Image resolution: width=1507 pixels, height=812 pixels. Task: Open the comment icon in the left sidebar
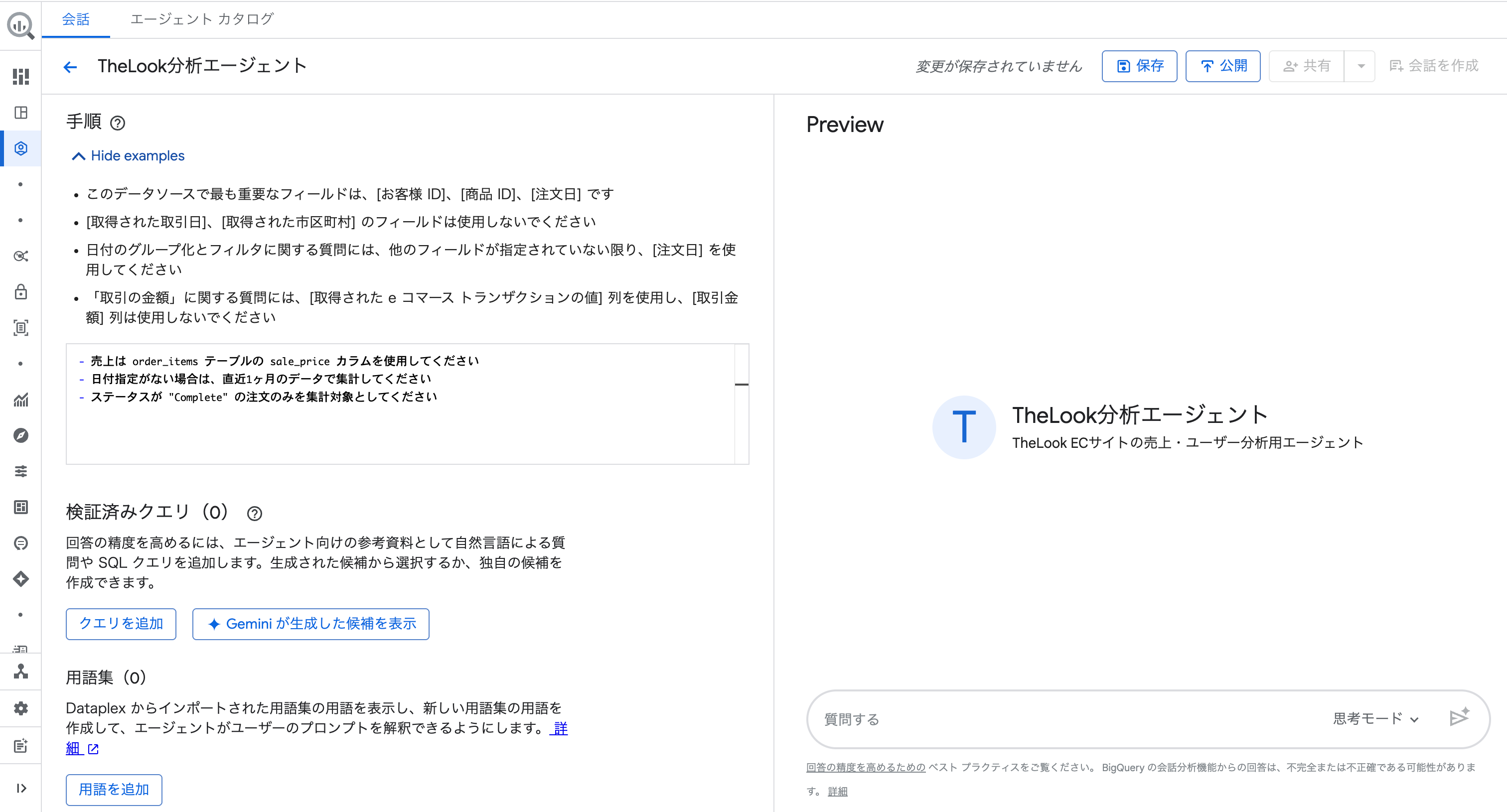[20, 543]
